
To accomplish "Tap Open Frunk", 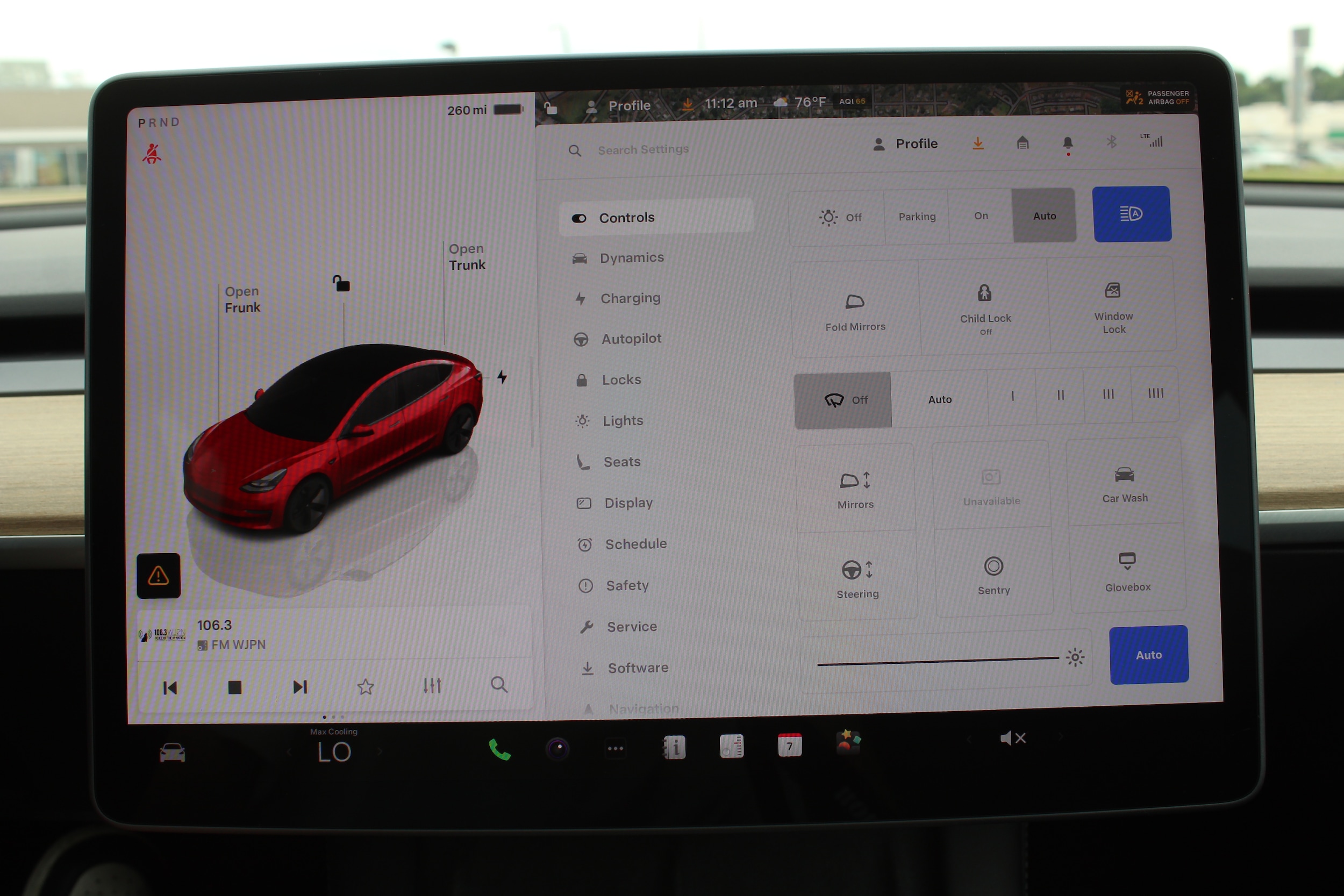I will 242,299.
